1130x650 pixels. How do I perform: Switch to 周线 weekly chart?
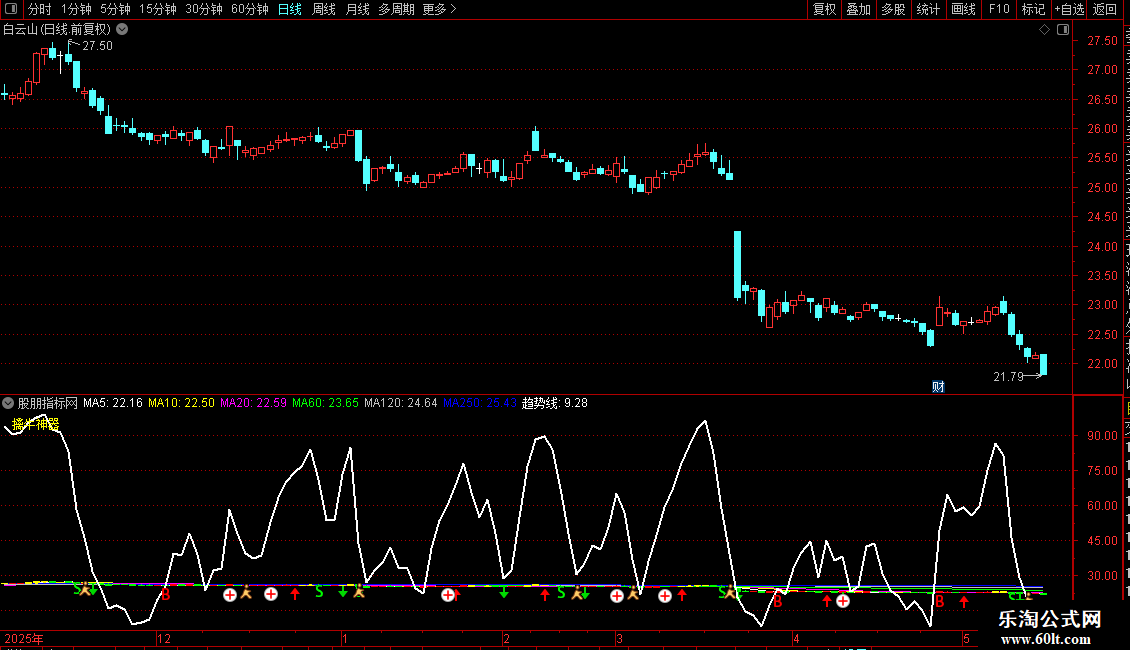(x=324, y=9)
